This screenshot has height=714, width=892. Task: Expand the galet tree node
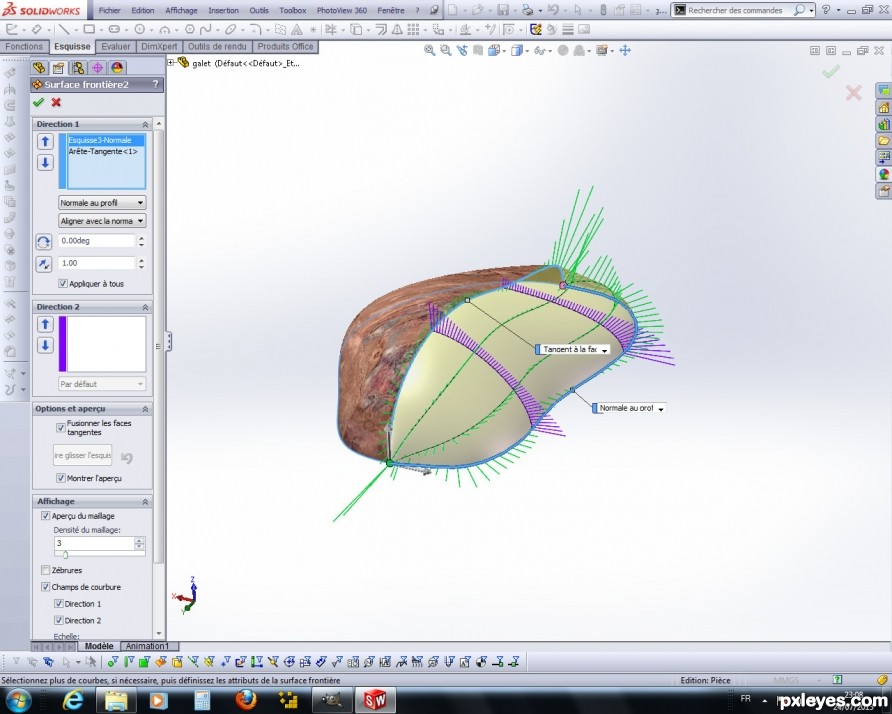tap(171, 63)
